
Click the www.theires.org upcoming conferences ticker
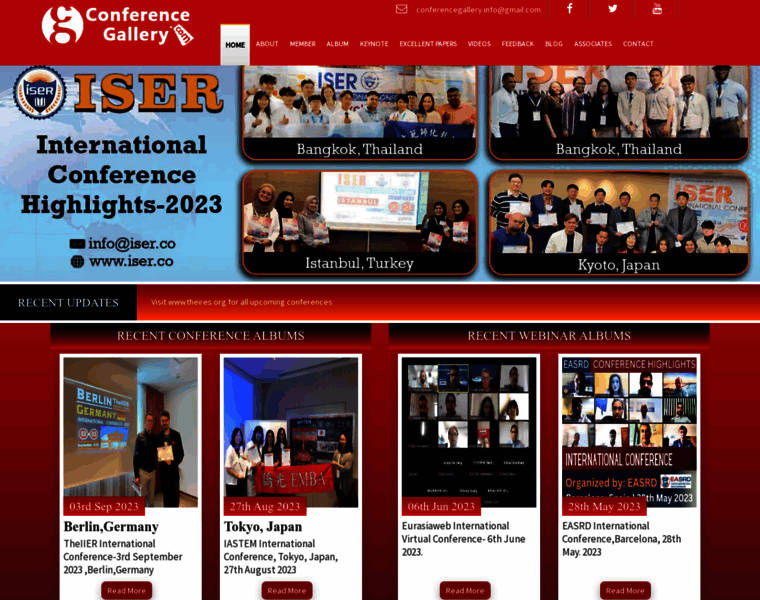241,302
